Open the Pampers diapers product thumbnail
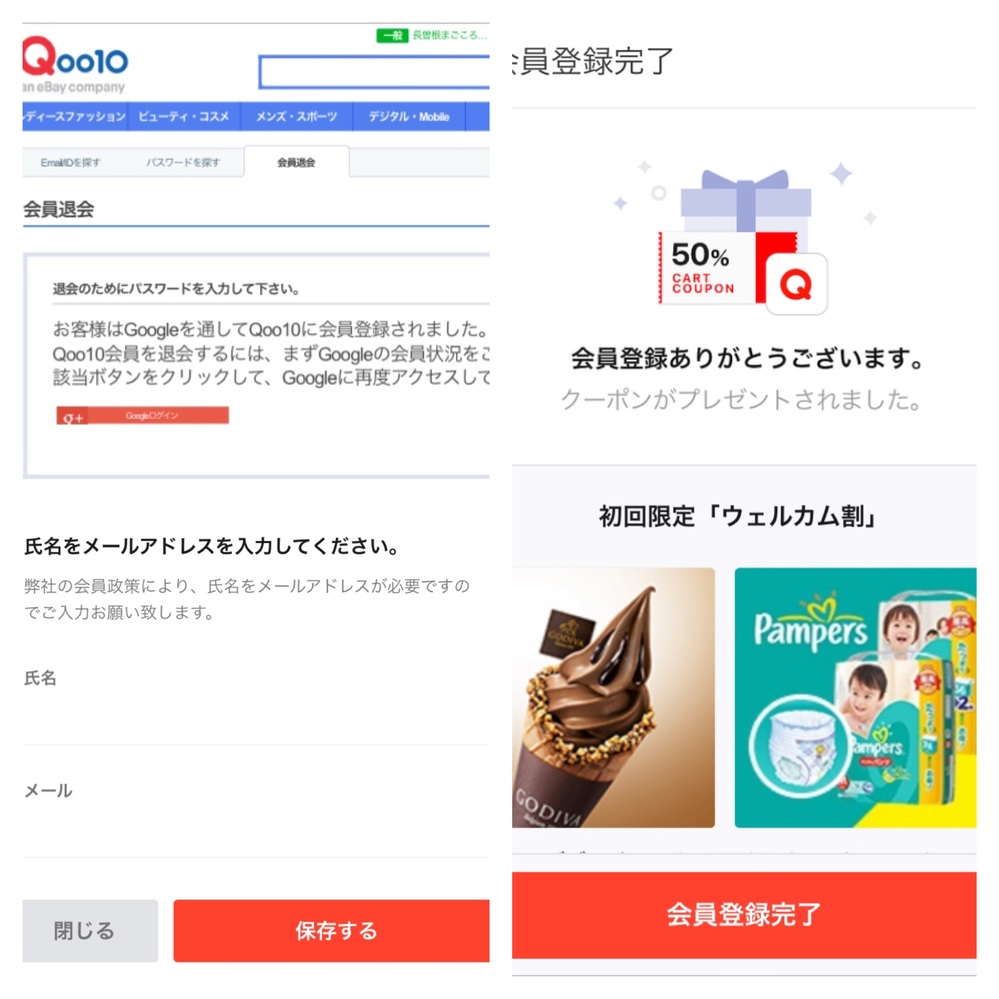 pyautogui.click(x=855, y=698)
